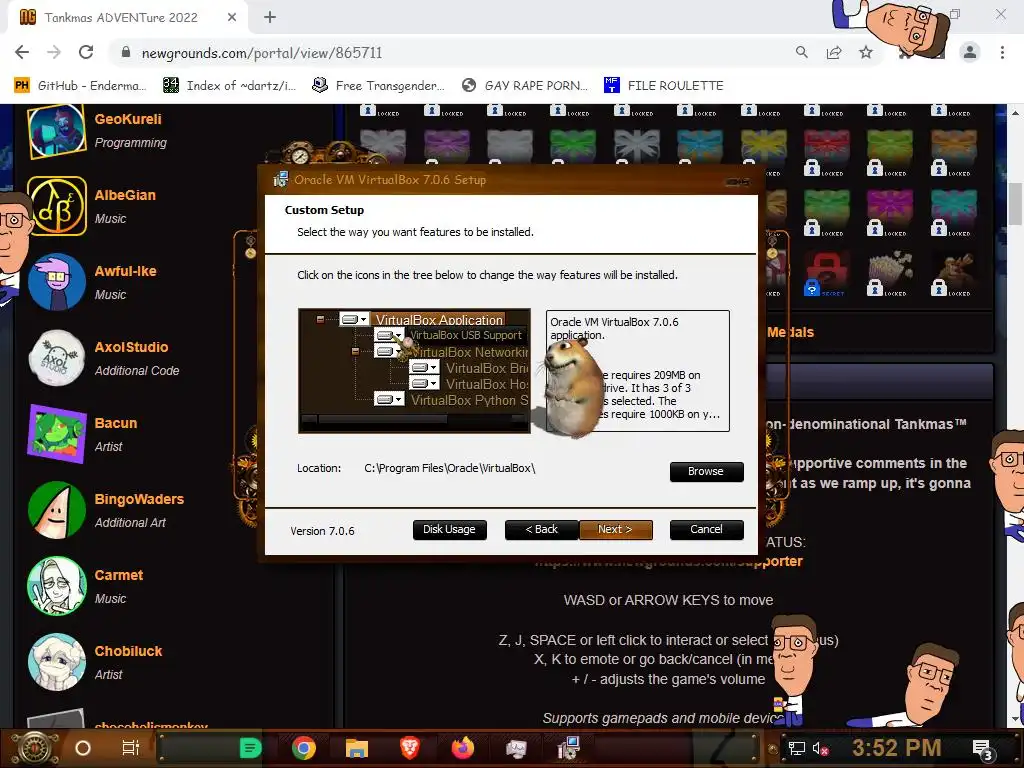1024x768 pixels.
Task: Open the steampunk Start button
Action: coord(35,748)
